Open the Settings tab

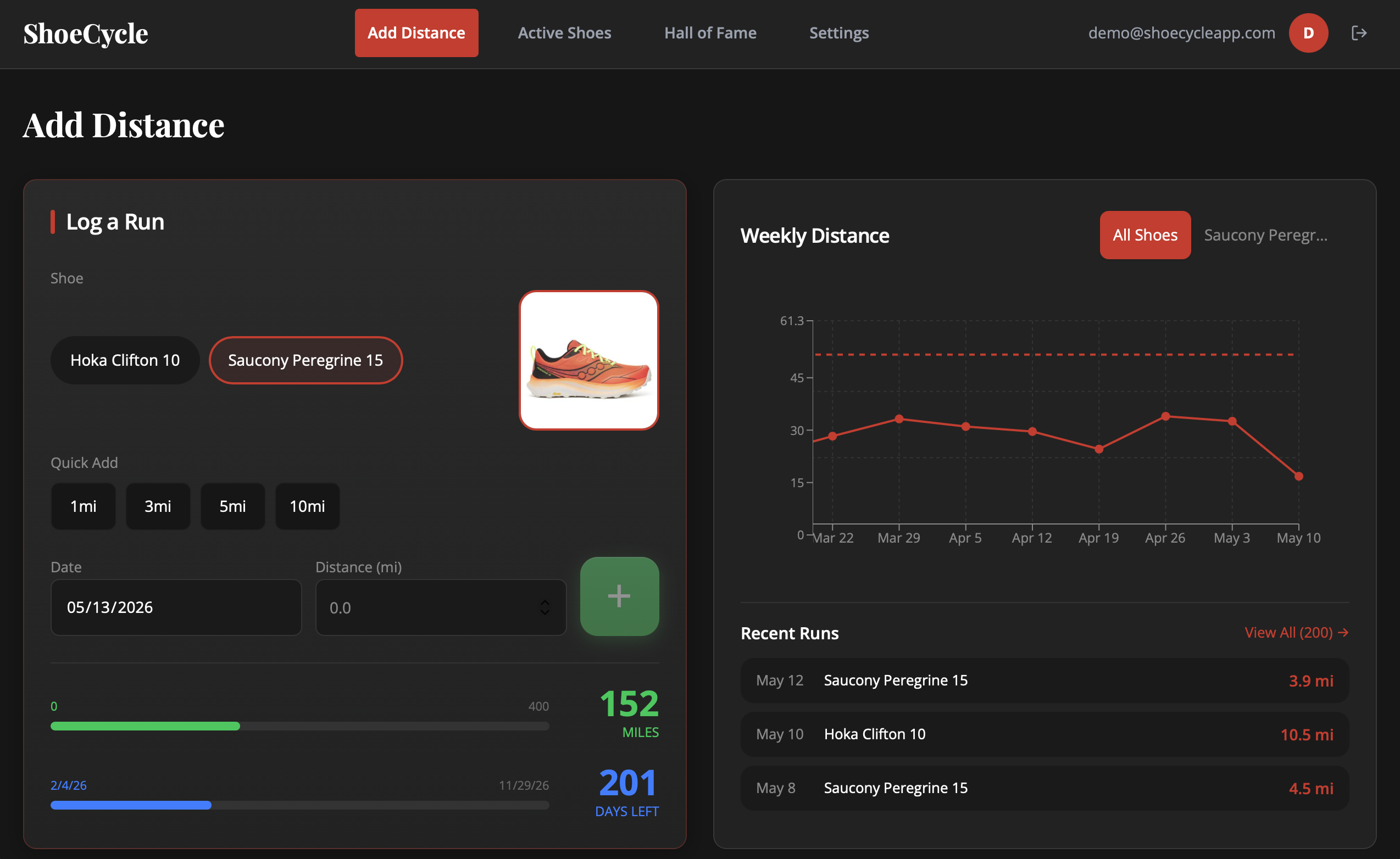tap(838, 33)
